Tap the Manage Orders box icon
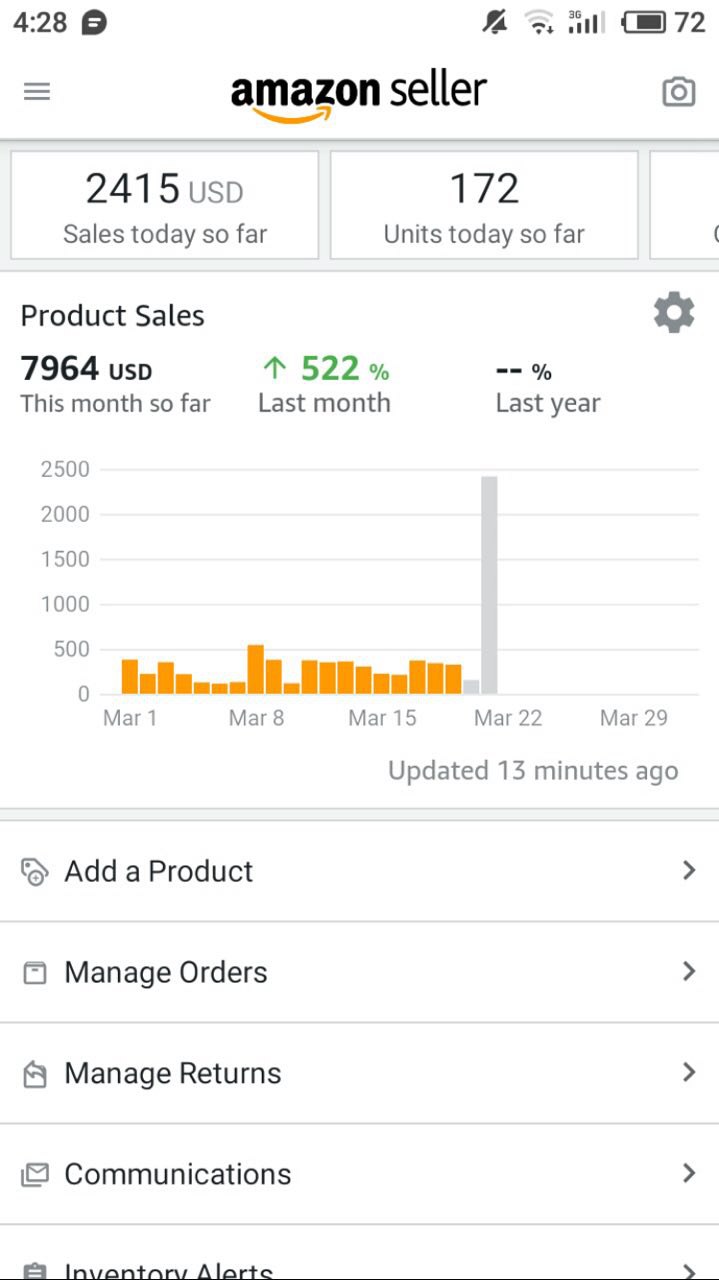Viewport: 719px width, 1280px height. (35, 972)
